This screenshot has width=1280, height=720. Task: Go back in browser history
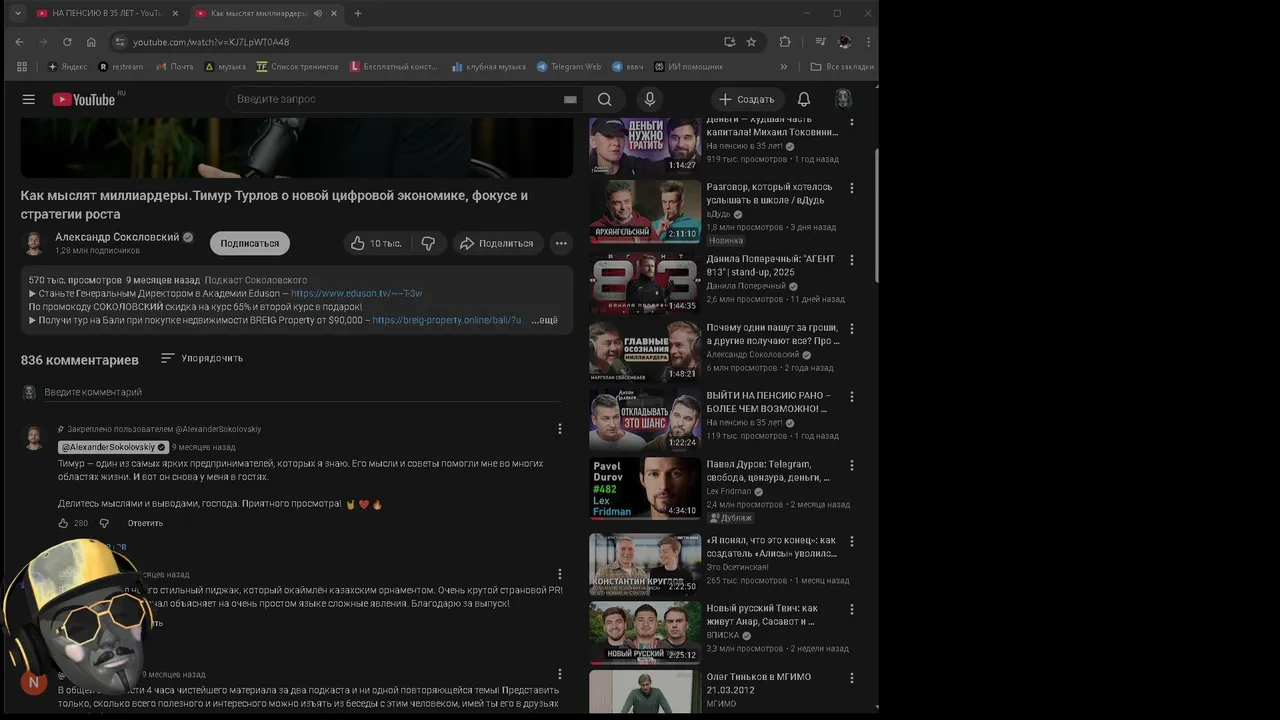pyautogui.click(x=19, y=42)
